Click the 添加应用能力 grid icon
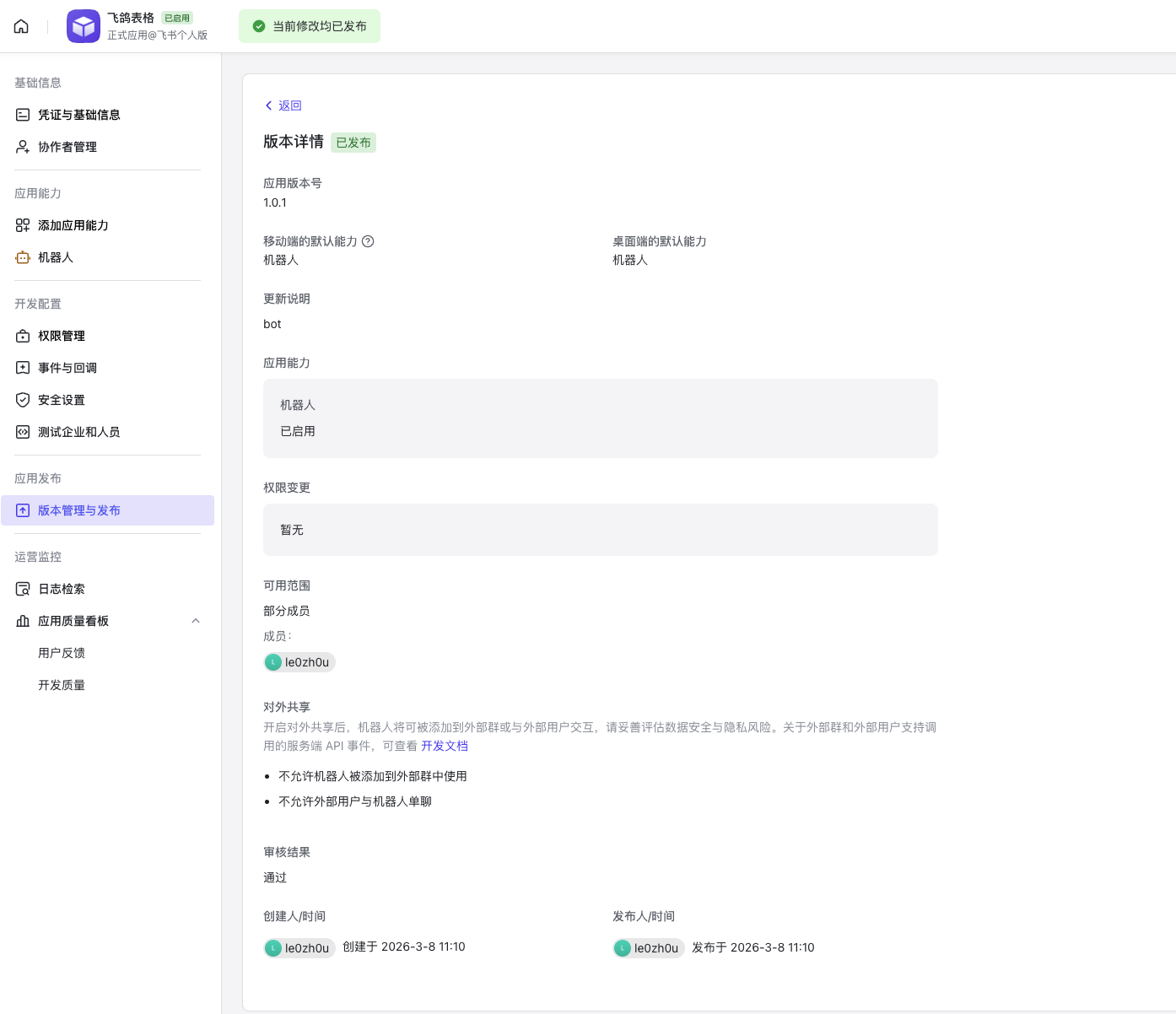1176x1014 pixels. pos(23,225)
